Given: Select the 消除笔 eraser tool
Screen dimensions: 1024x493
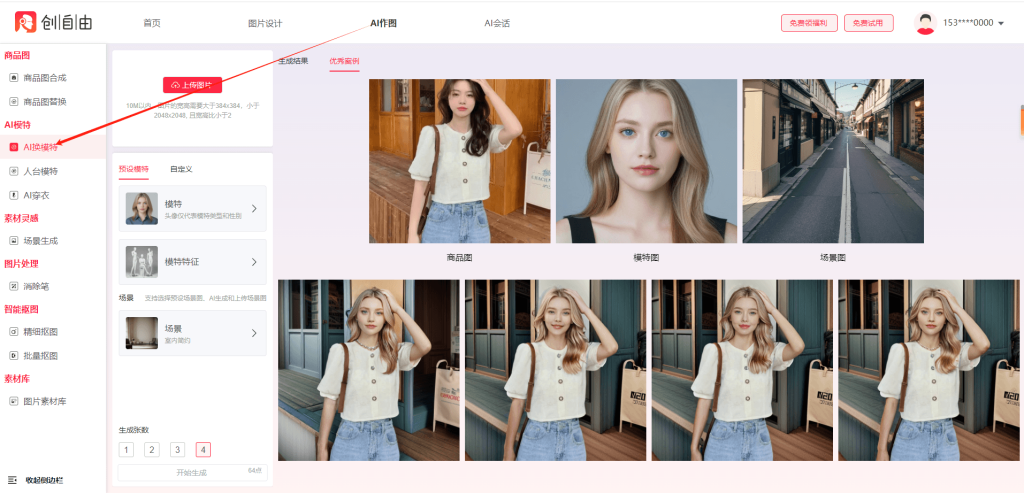Looking at the screenshot, I should point(36,286).
